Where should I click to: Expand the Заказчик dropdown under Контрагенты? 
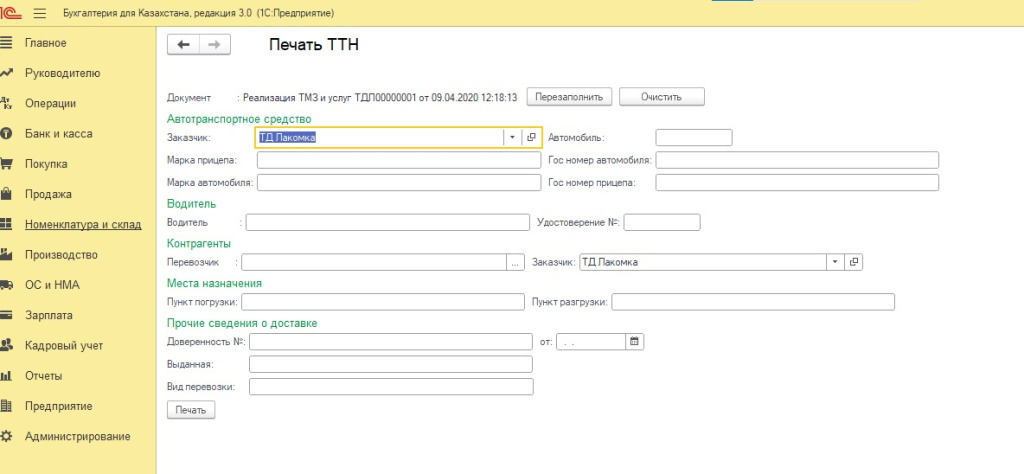click(x=834, y=262)
